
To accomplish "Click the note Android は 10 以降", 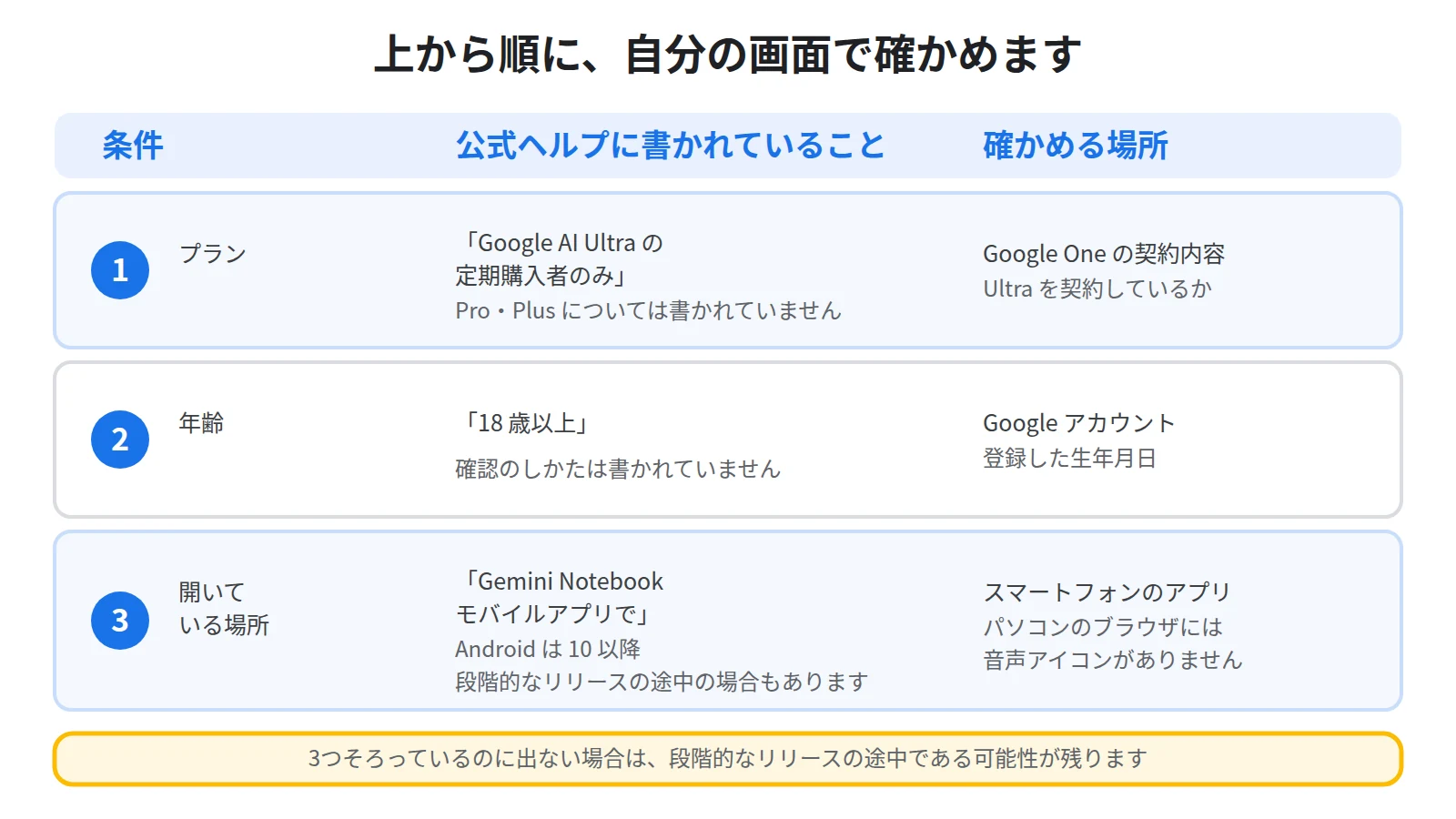I will click(548, 649).
